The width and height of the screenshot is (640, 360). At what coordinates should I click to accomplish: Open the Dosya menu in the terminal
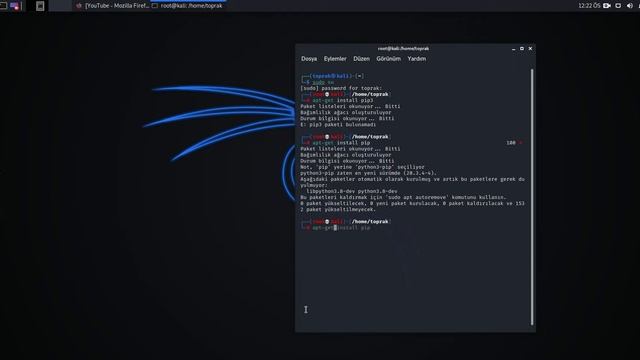point(309,59)
